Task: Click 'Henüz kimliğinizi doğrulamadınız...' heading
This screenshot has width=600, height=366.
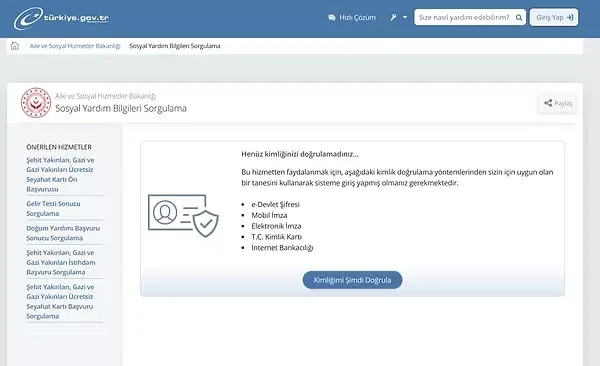Action: pyautogui.click(x=300, y=154)
